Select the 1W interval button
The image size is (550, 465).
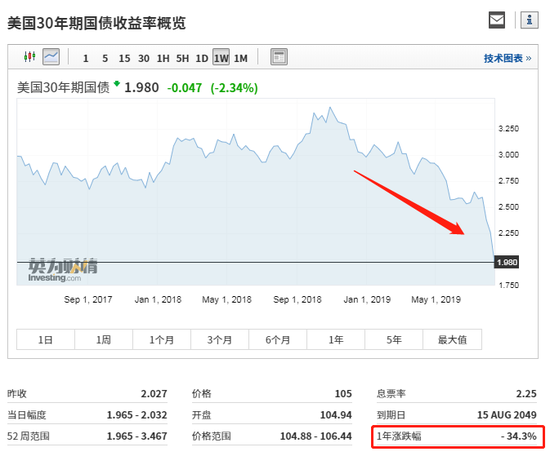[x=221, y=57]
